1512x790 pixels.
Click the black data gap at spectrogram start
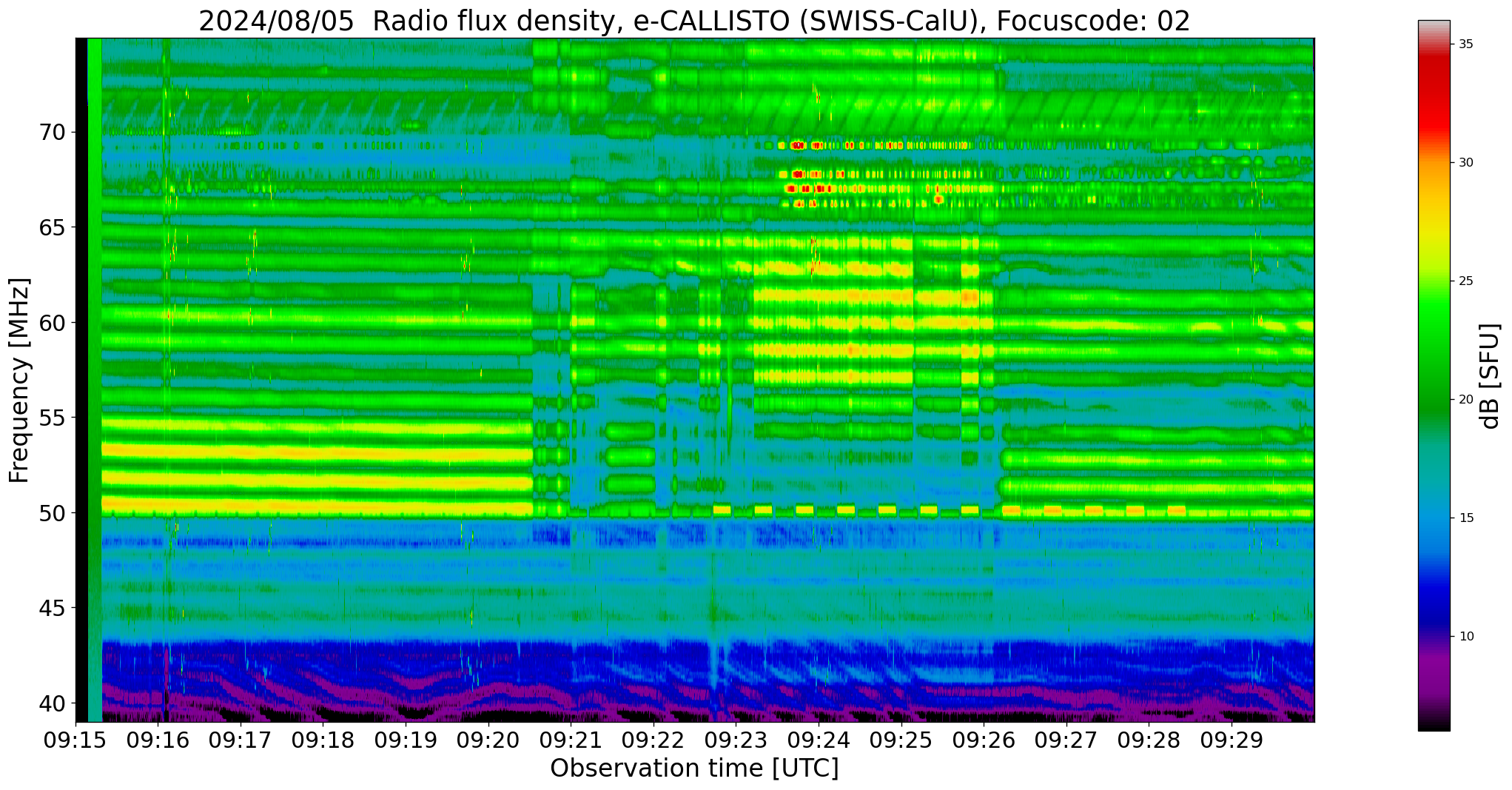pos(81,380)
